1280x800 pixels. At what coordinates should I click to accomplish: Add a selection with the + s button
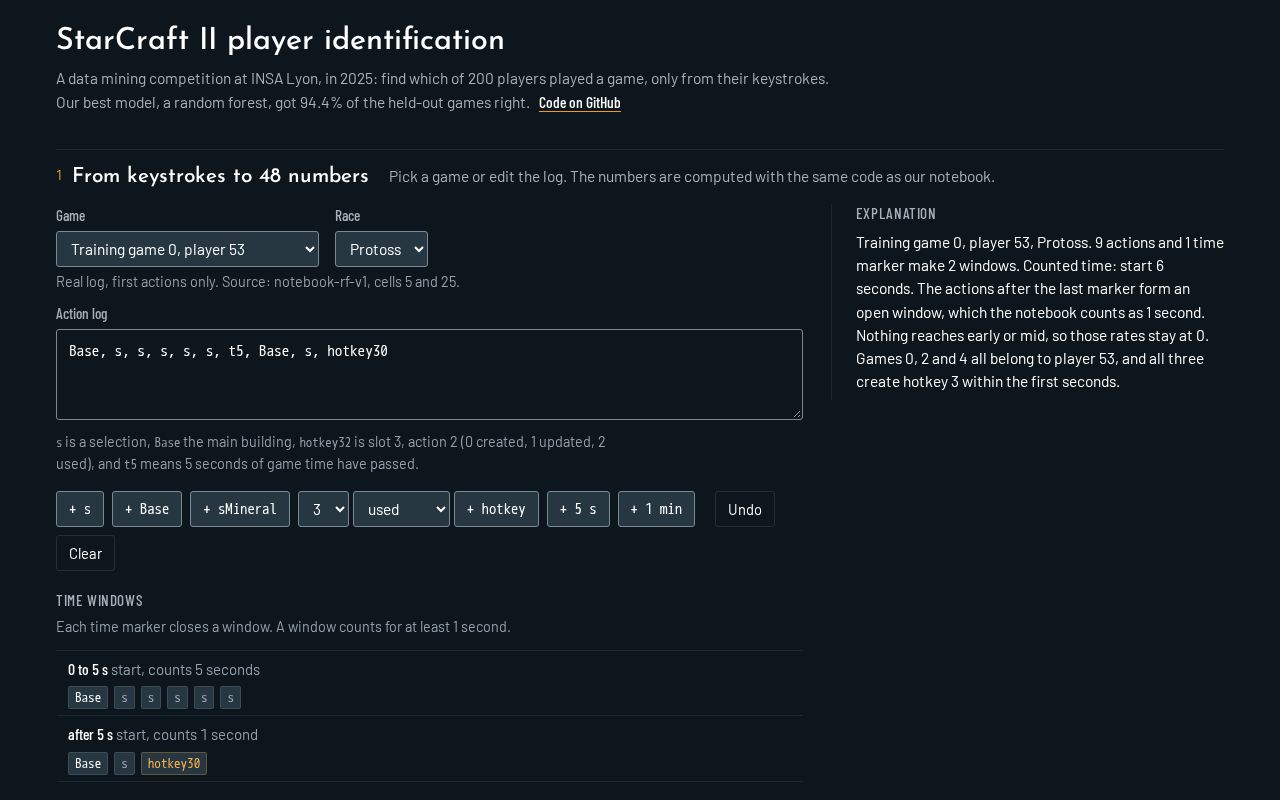point(80,509)
